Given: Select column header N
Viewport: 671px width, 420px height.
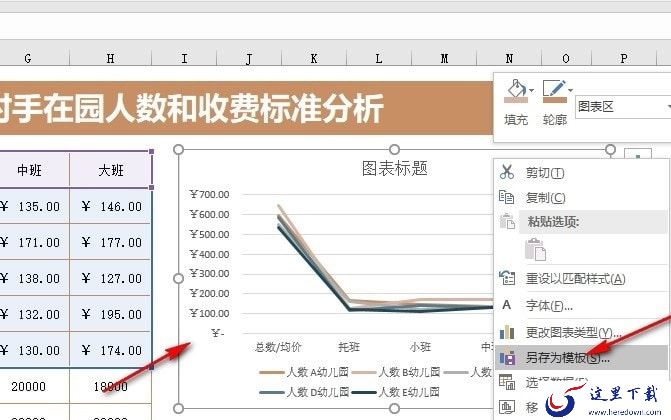Looking at the screenshot, I should (509, 58).
